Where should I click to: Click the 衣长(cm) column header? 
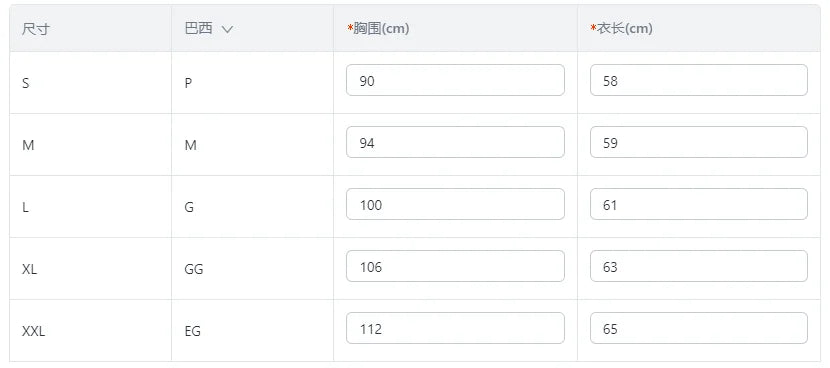(x=621, y=29)
